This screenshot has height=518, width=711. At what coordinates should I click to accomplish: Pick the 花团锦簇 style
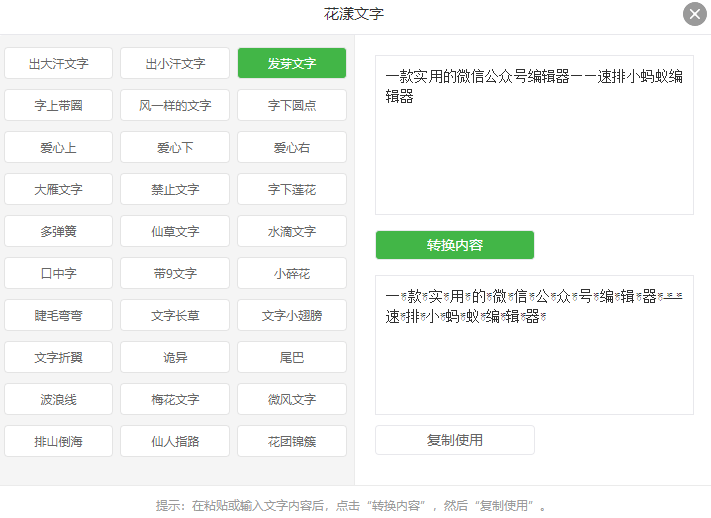[x=292, y=441]
